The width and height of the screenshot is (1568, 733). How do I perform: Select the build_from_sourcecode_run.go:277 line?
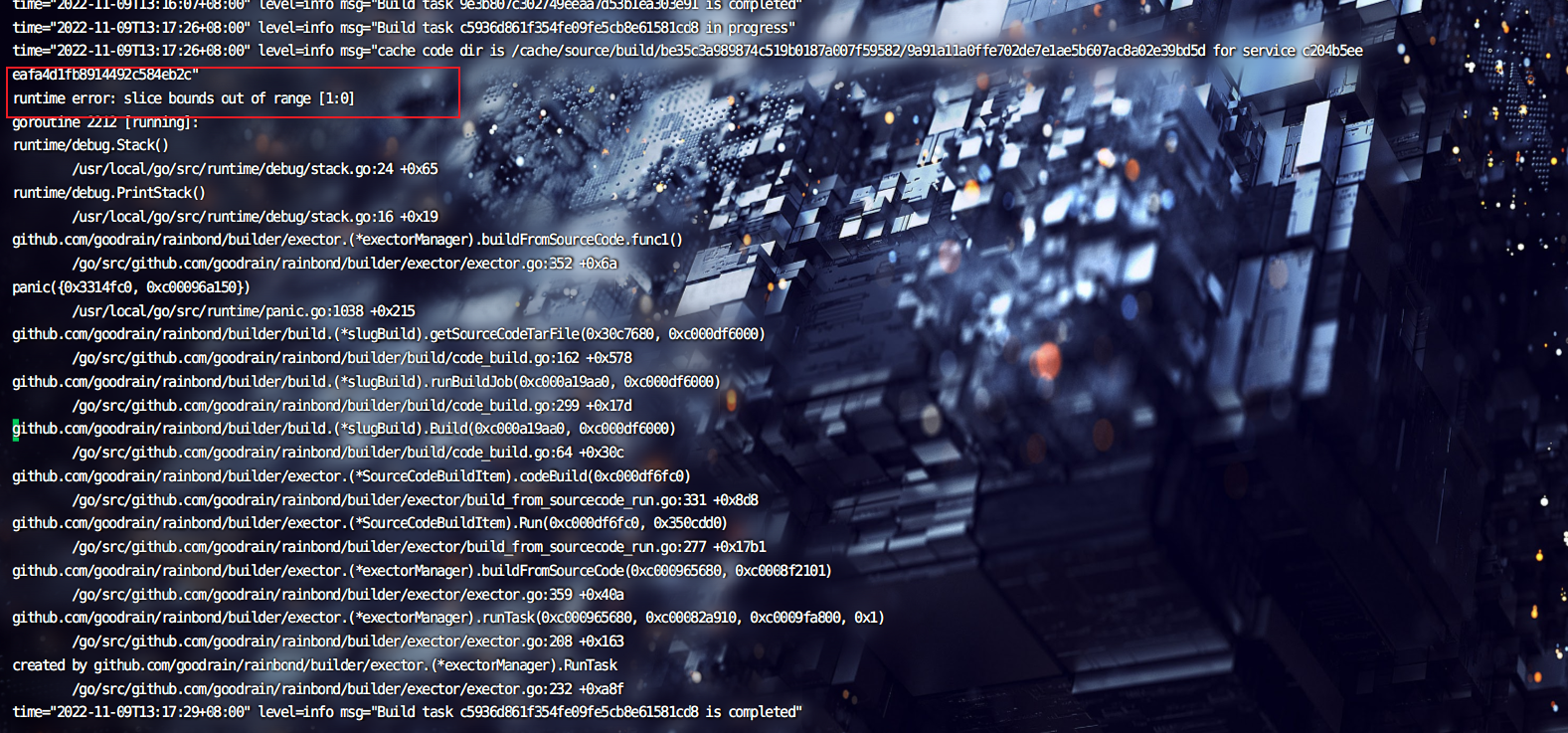pos(419,547)
